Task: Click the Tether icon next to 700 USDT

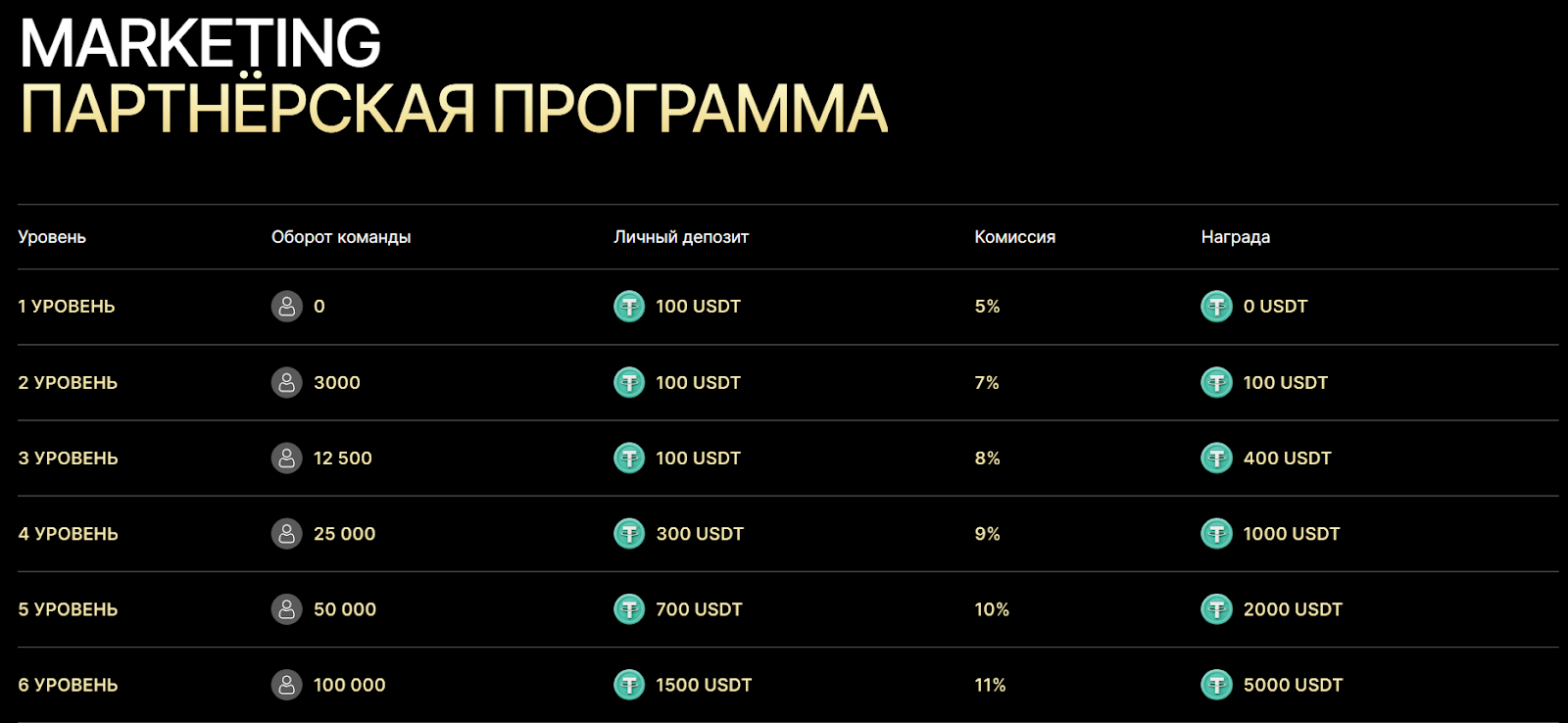Action: click(629, 609)
